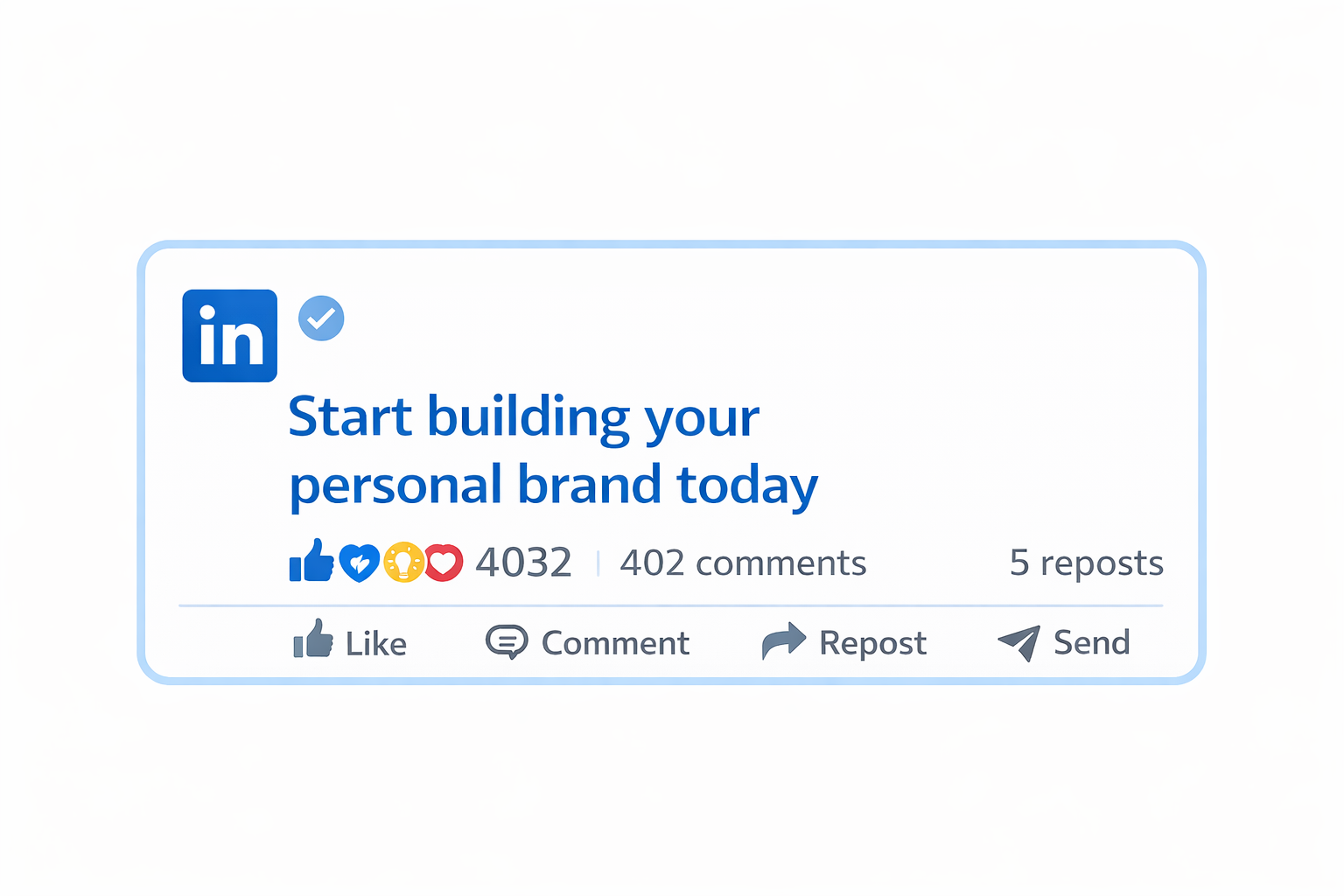Click the speech bubble Comment icon
The image size is (1344, 896).
tap(507, 641)
